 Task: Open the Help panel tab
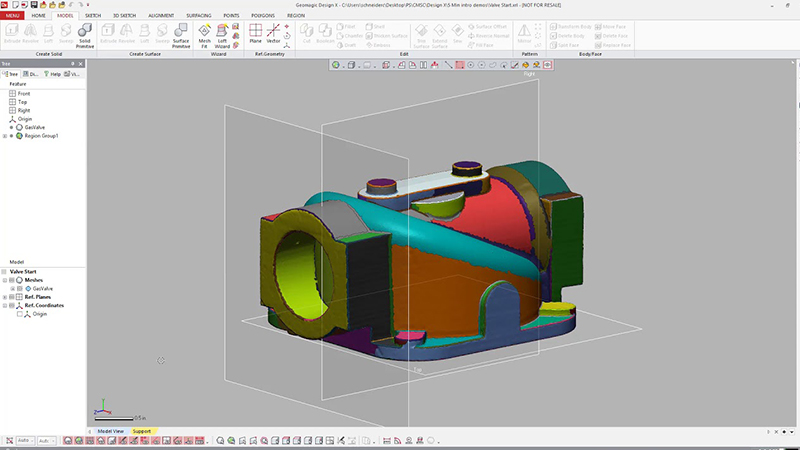click(x=53, y=74)
